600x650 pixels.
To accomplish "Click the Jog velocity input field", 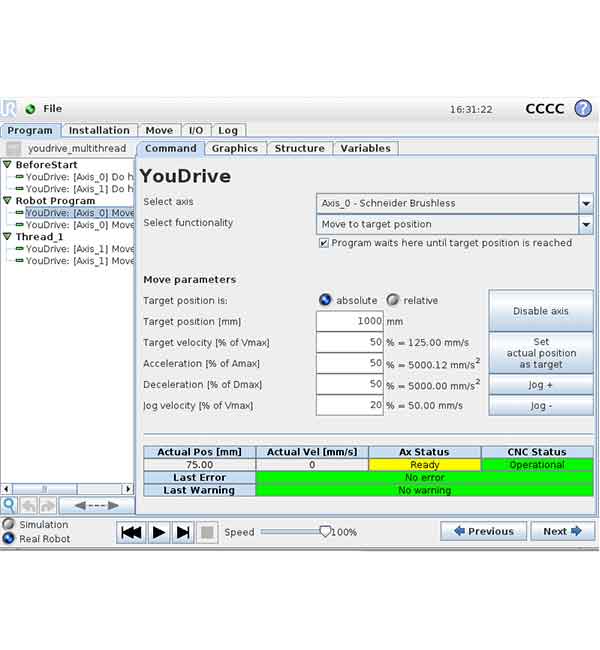I will coord(350,405).
